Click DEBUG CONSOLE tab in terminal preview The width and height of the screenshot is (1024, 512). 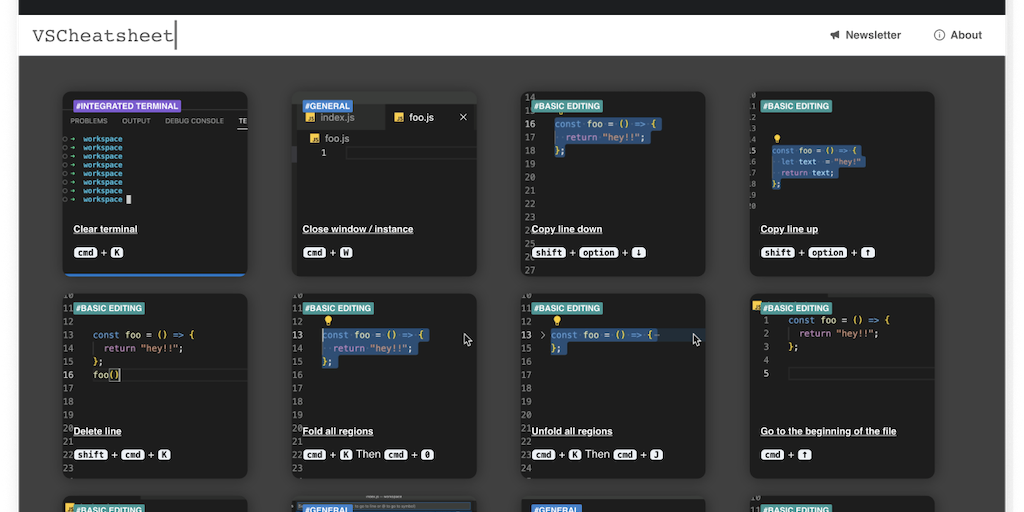(194, 121)
